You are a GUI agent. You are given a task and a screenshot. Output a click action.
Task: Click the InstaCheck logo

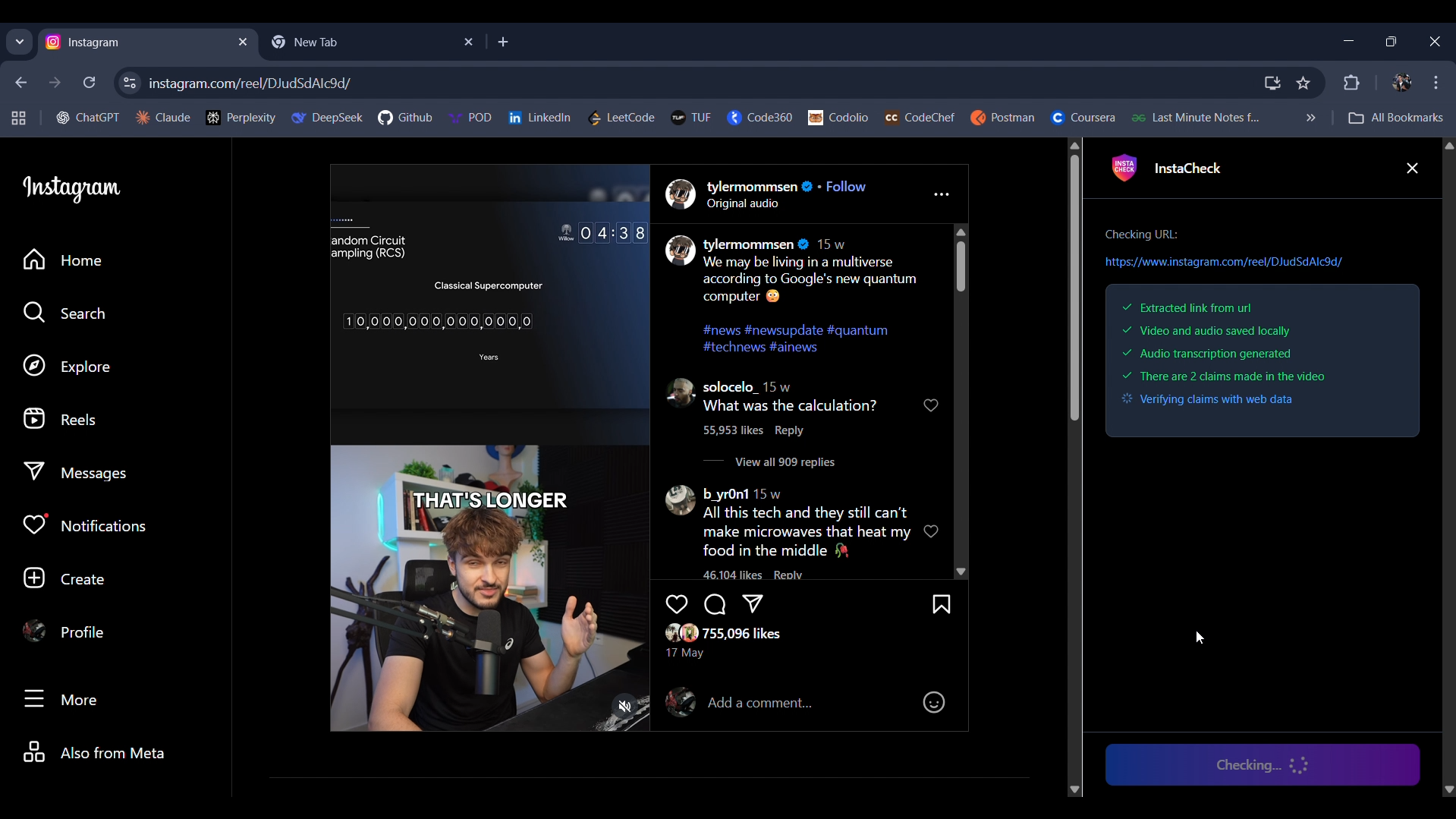coord(1124,169)
